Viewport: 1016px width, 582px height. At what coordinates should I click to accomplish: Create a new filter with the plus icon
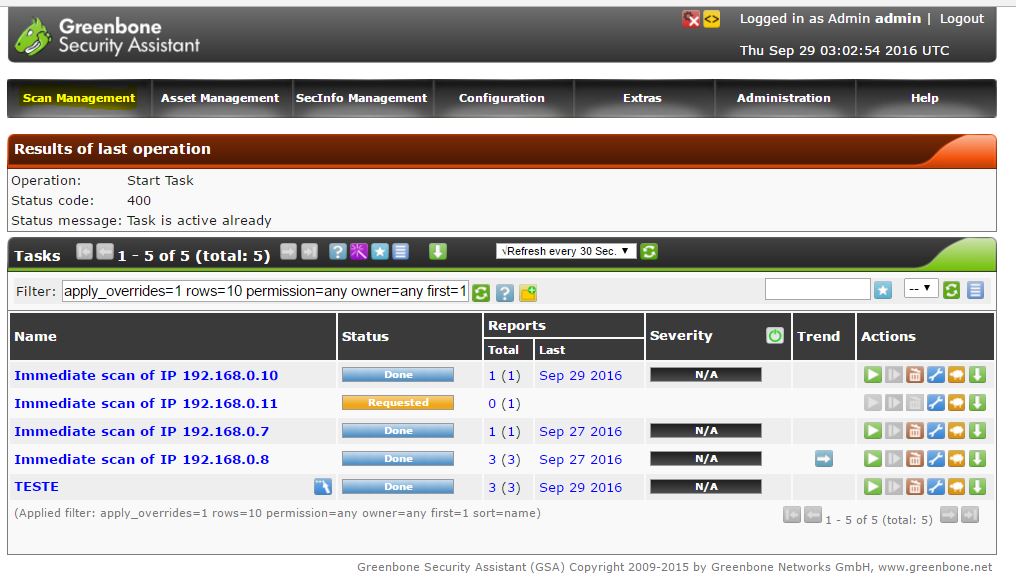528,290
